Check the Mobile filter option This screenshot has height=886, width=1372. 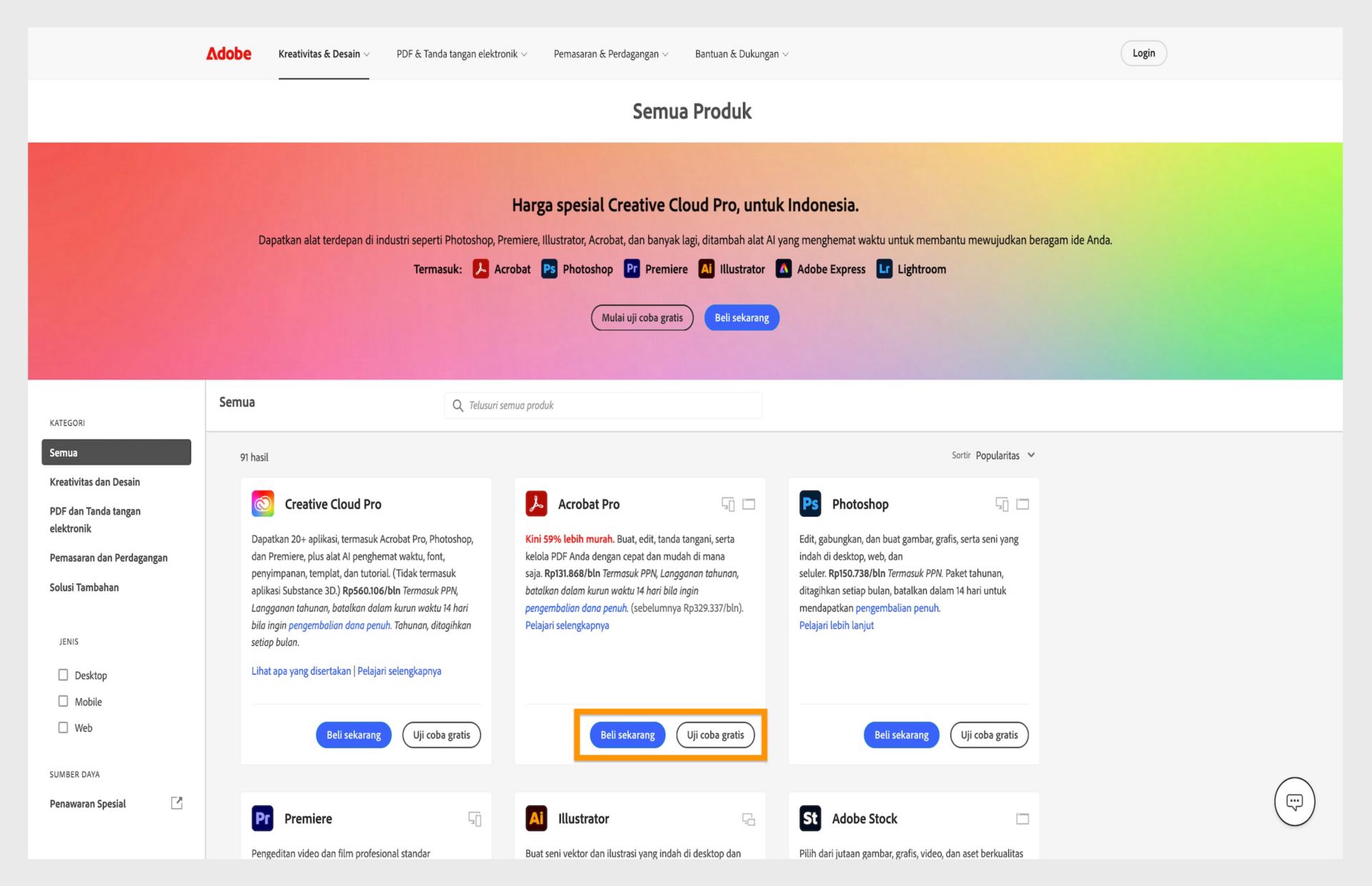63,701
